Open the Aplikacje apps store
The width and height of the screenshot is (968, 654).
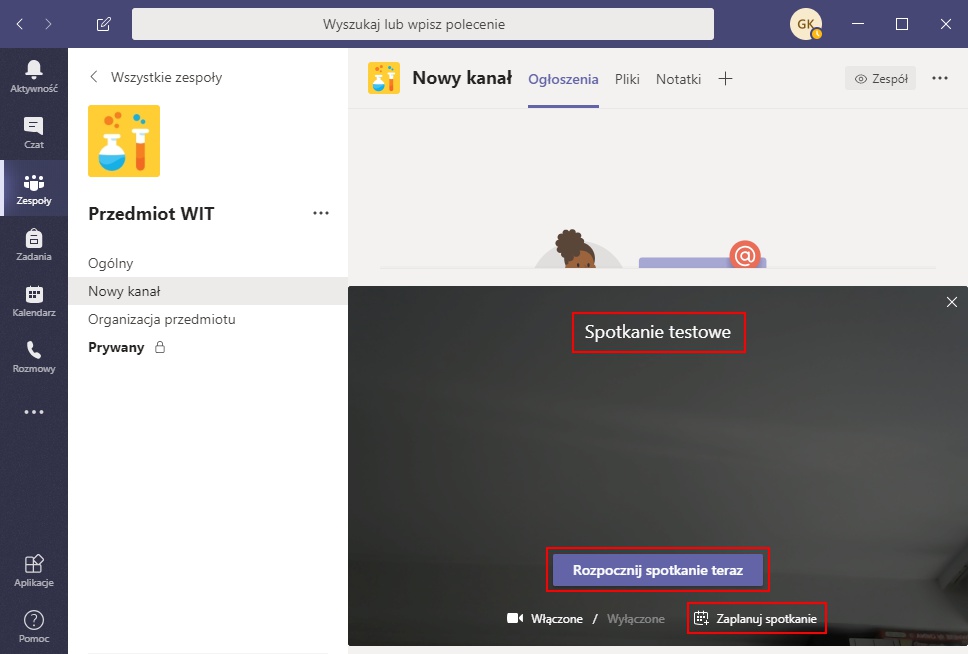tap(34, 570)
